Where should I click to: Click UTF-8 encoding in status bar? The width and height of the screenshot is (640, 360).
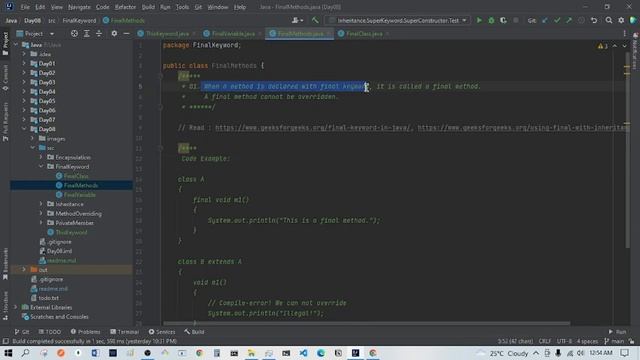coord(564,341)
